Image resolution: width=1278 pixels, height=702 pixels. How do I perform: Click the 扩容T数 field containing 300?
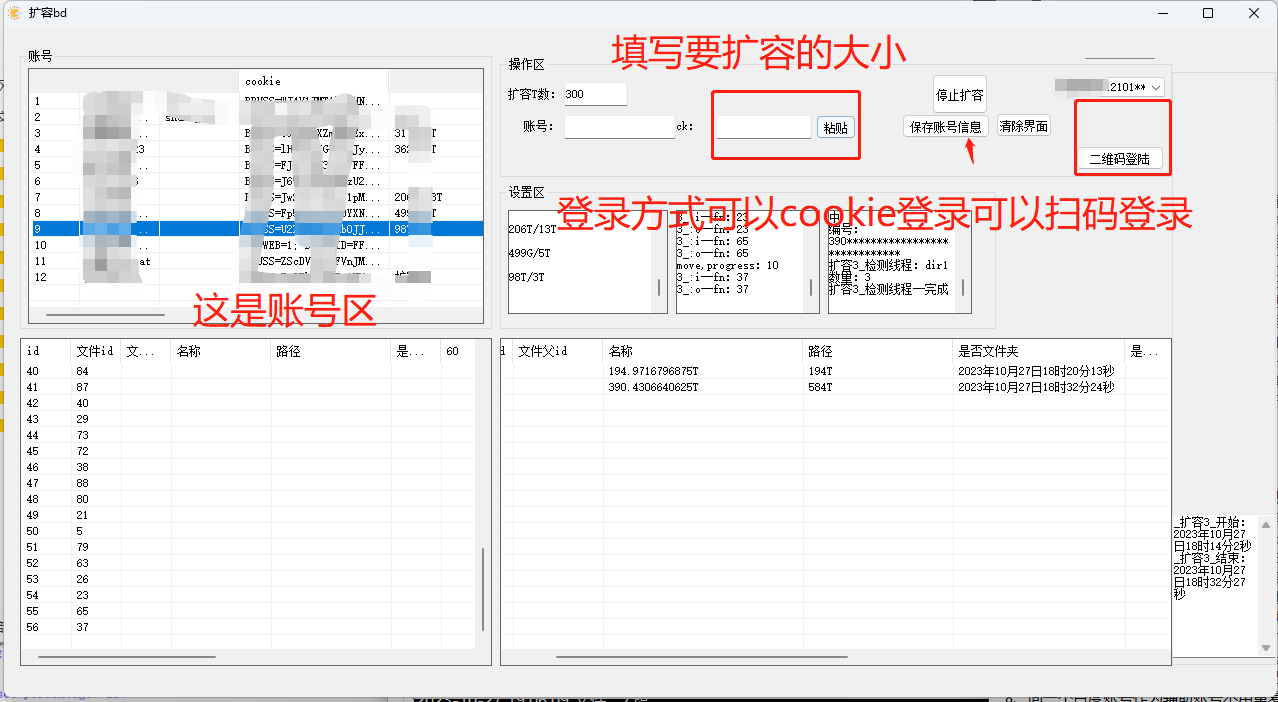coord(595,92)
